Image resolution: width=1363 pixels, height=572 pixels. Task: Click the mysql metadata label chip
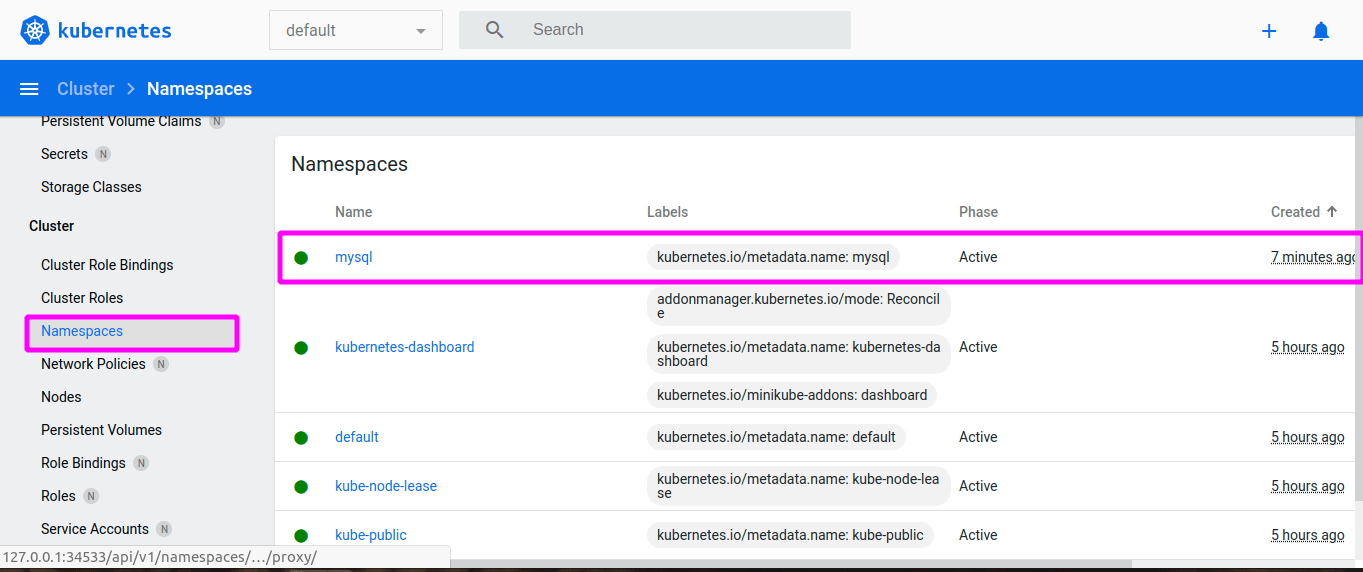click(x=773, y=257)
